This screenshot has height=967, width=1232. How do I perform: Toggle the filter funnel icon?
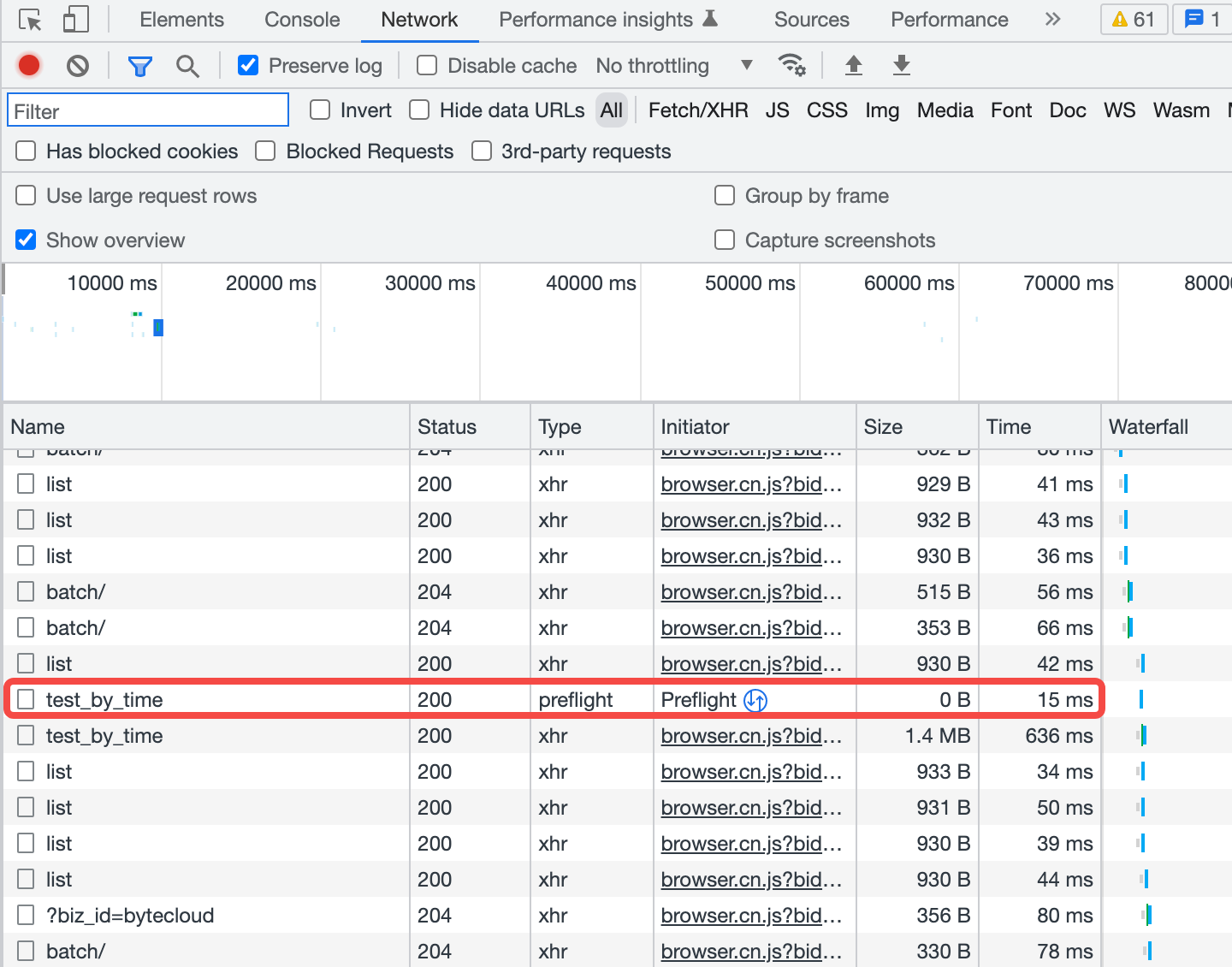point(139,66)
